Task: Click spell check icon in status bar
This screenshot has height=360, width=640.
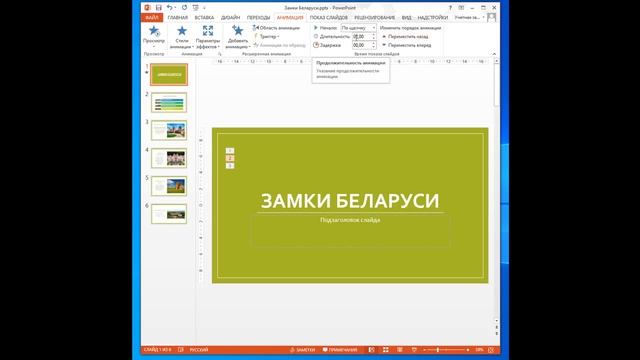Action: coord(180,350)
